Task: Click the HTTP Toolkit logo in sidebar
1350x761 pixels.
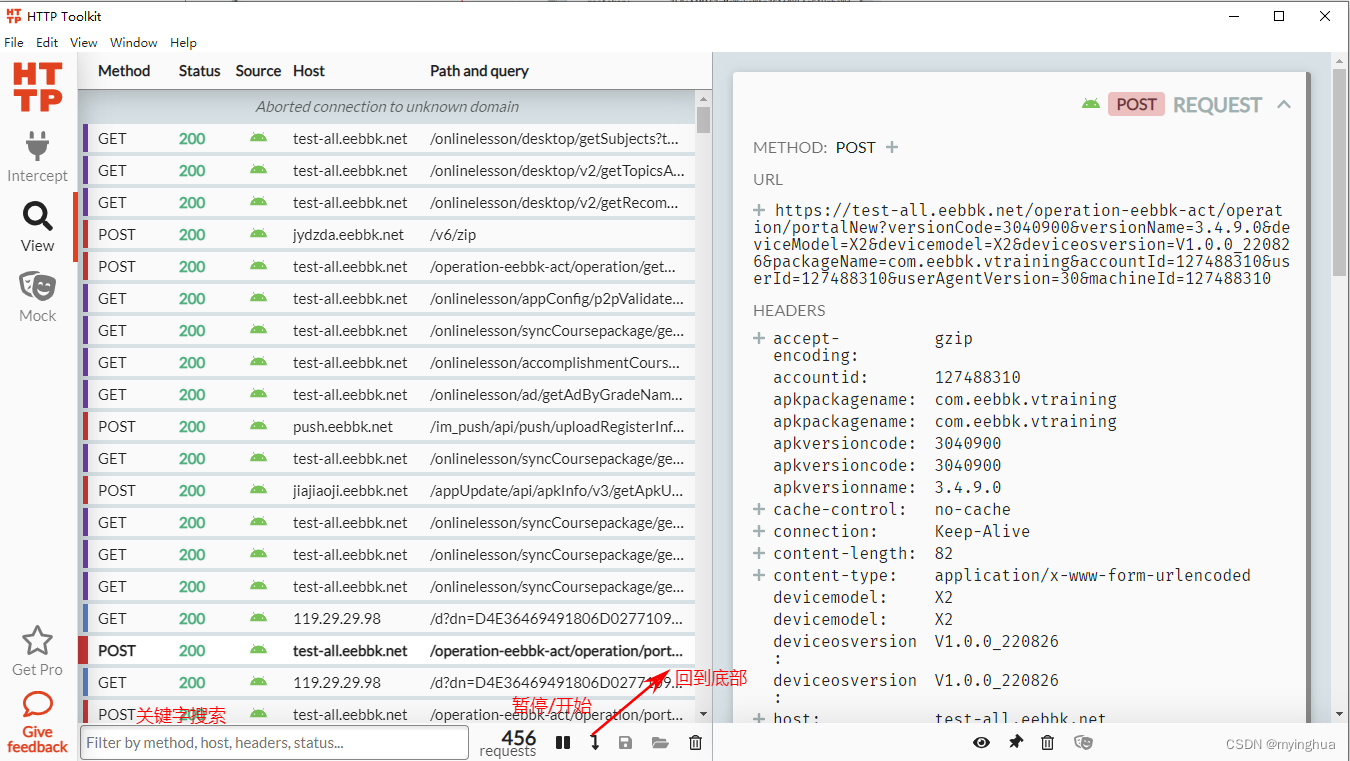Action: 38,87
